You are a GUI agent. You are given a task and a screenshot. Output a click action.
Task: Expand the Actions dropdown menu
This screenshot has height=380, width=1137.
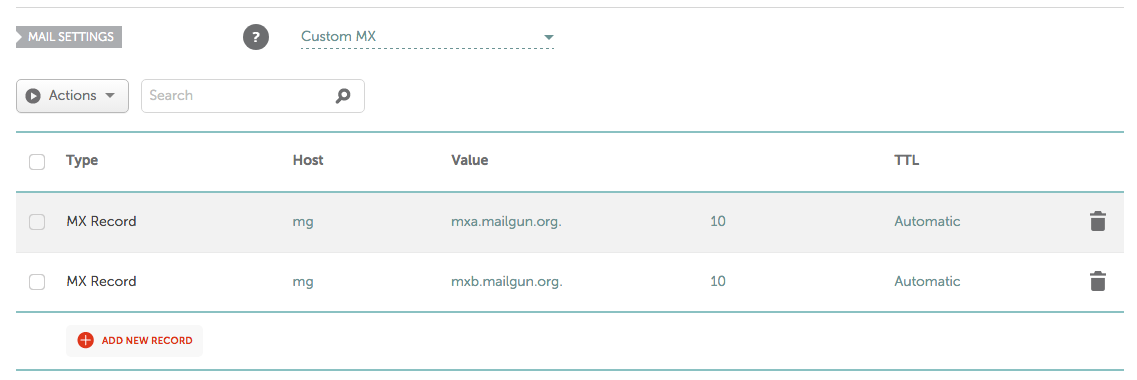click(x=73, y=96)
